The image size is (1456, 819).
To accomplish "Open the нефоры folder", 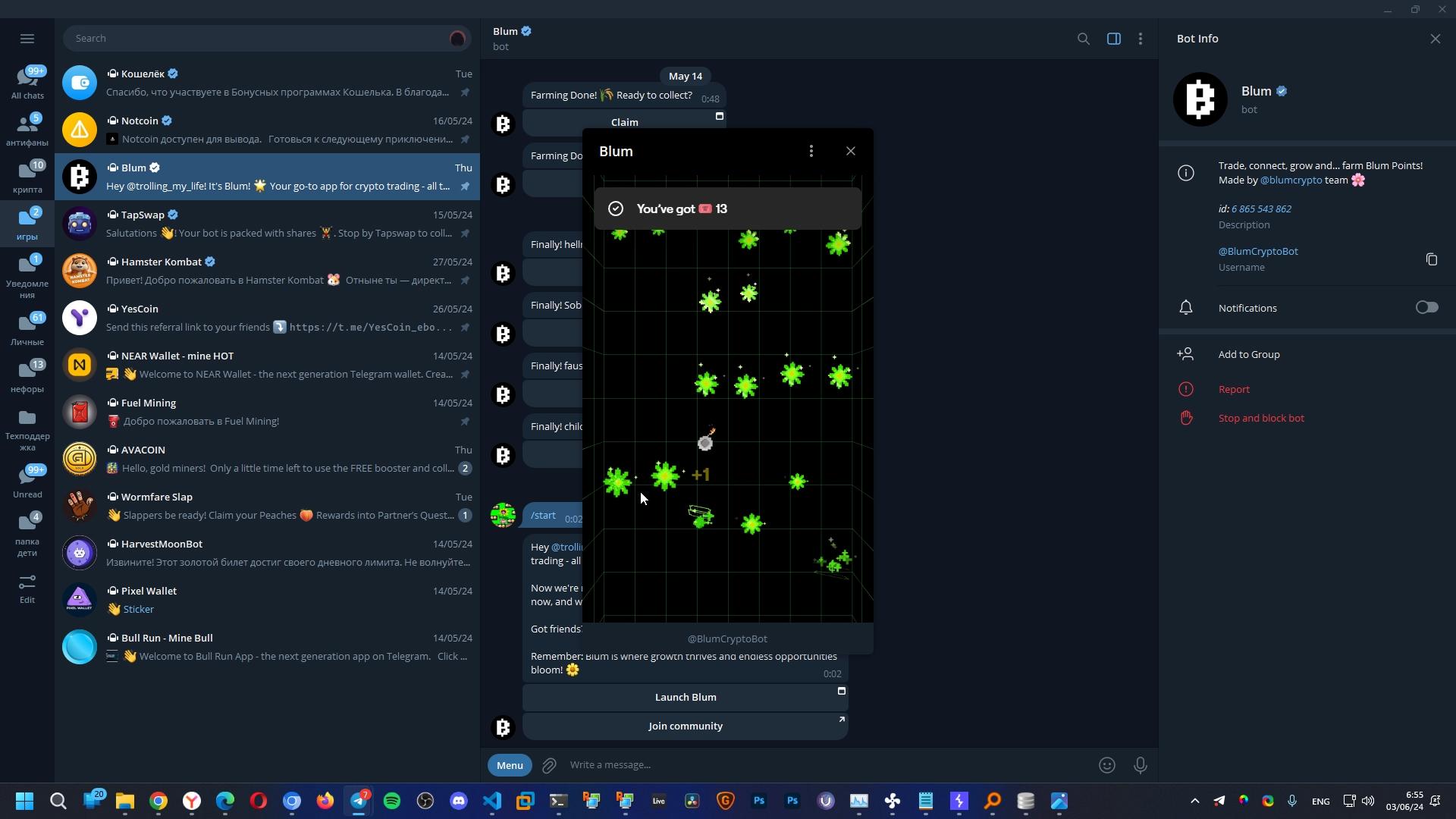I will click(27, 376).
